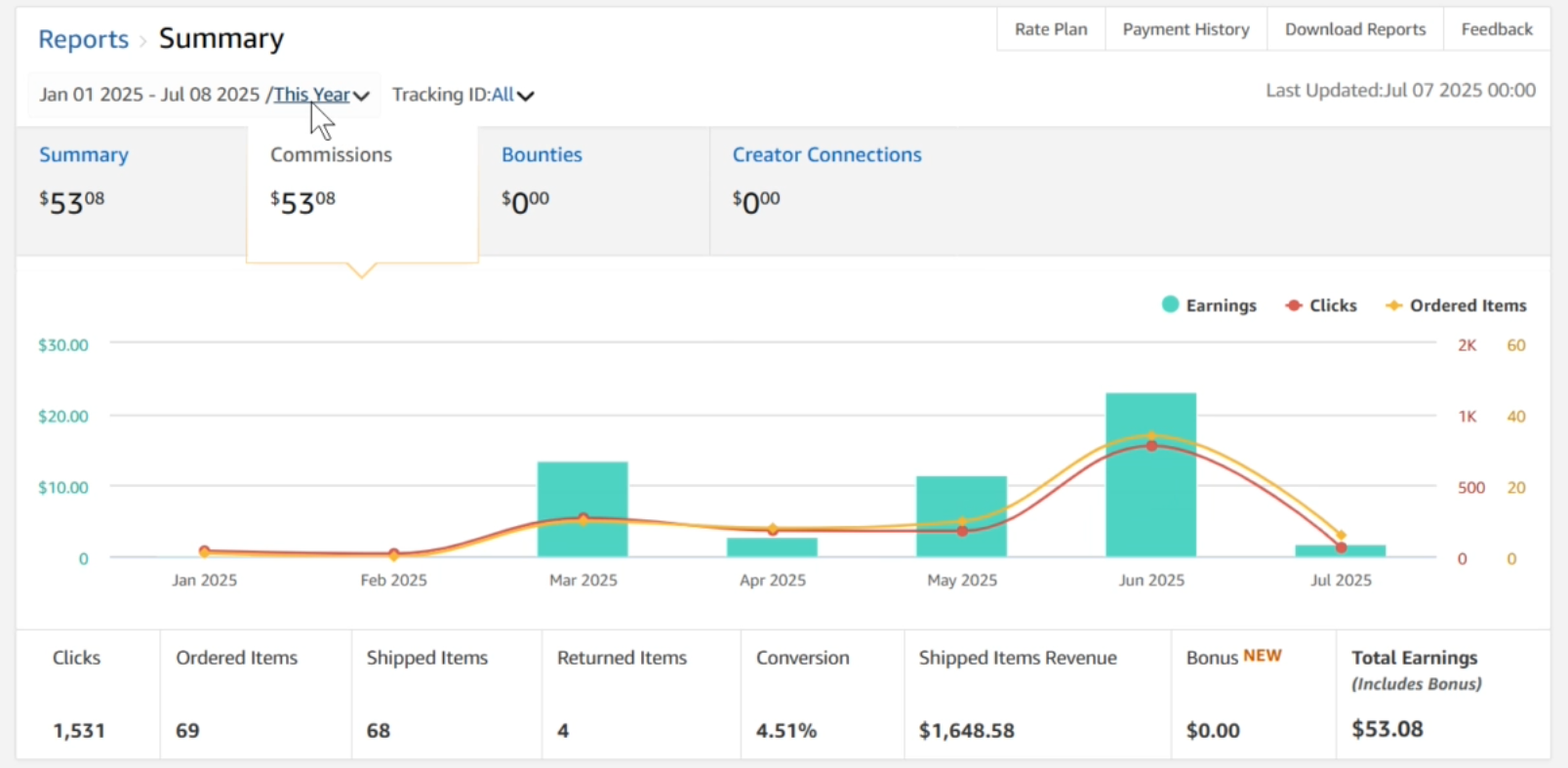Toggle the Clicks legend series
Image resolution: width=1568 pixels, height=768 pixels.
[x=1321, y=305]
